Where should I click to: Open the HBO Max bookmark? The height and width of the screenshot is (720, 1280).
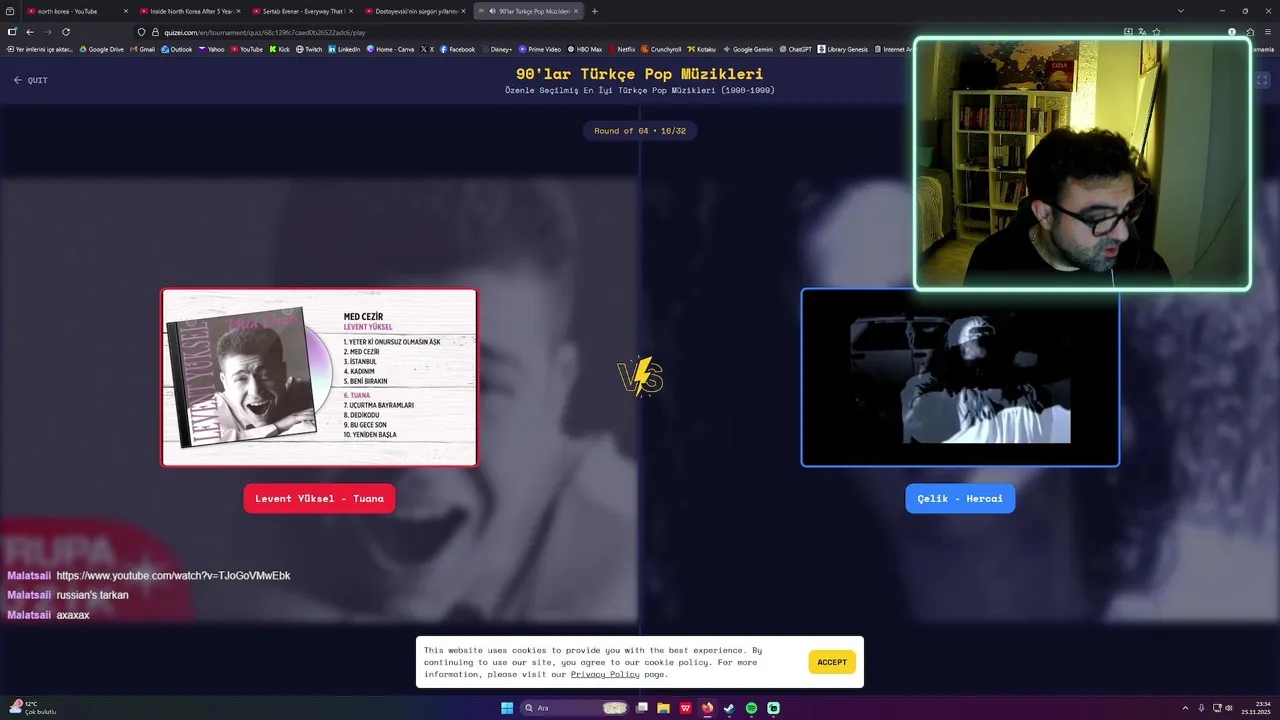(585, 49)
